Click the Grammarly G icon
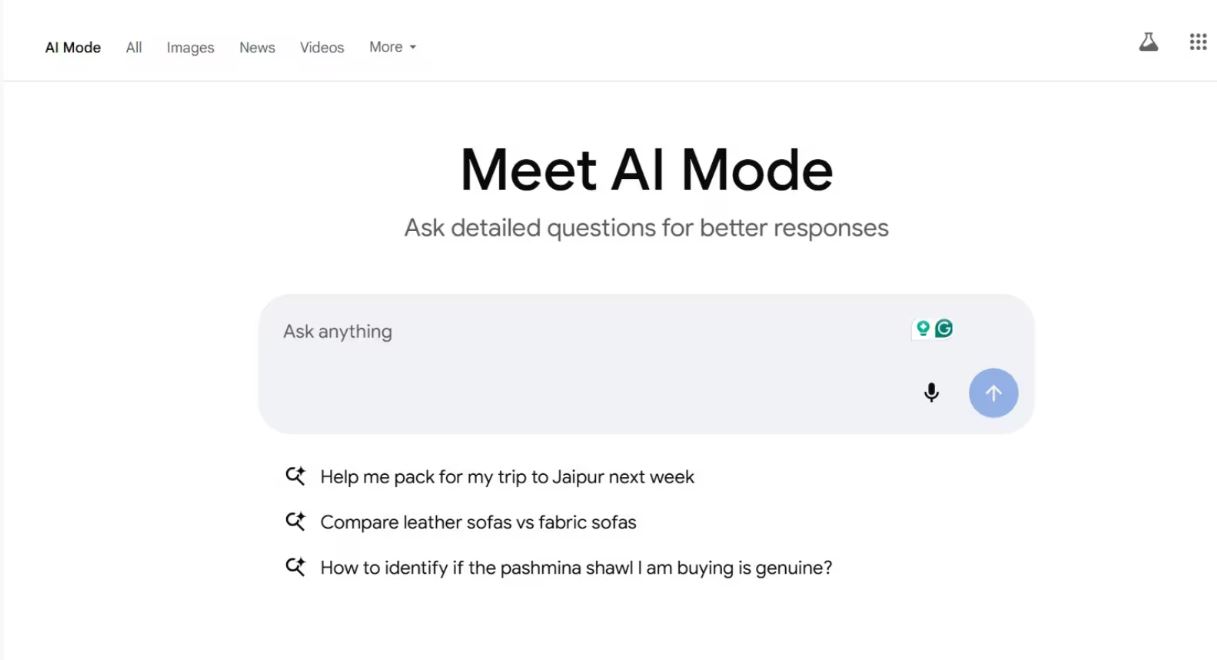This screenshot has width=1217, height=660. pyautogui.click(x=943, y=328)
